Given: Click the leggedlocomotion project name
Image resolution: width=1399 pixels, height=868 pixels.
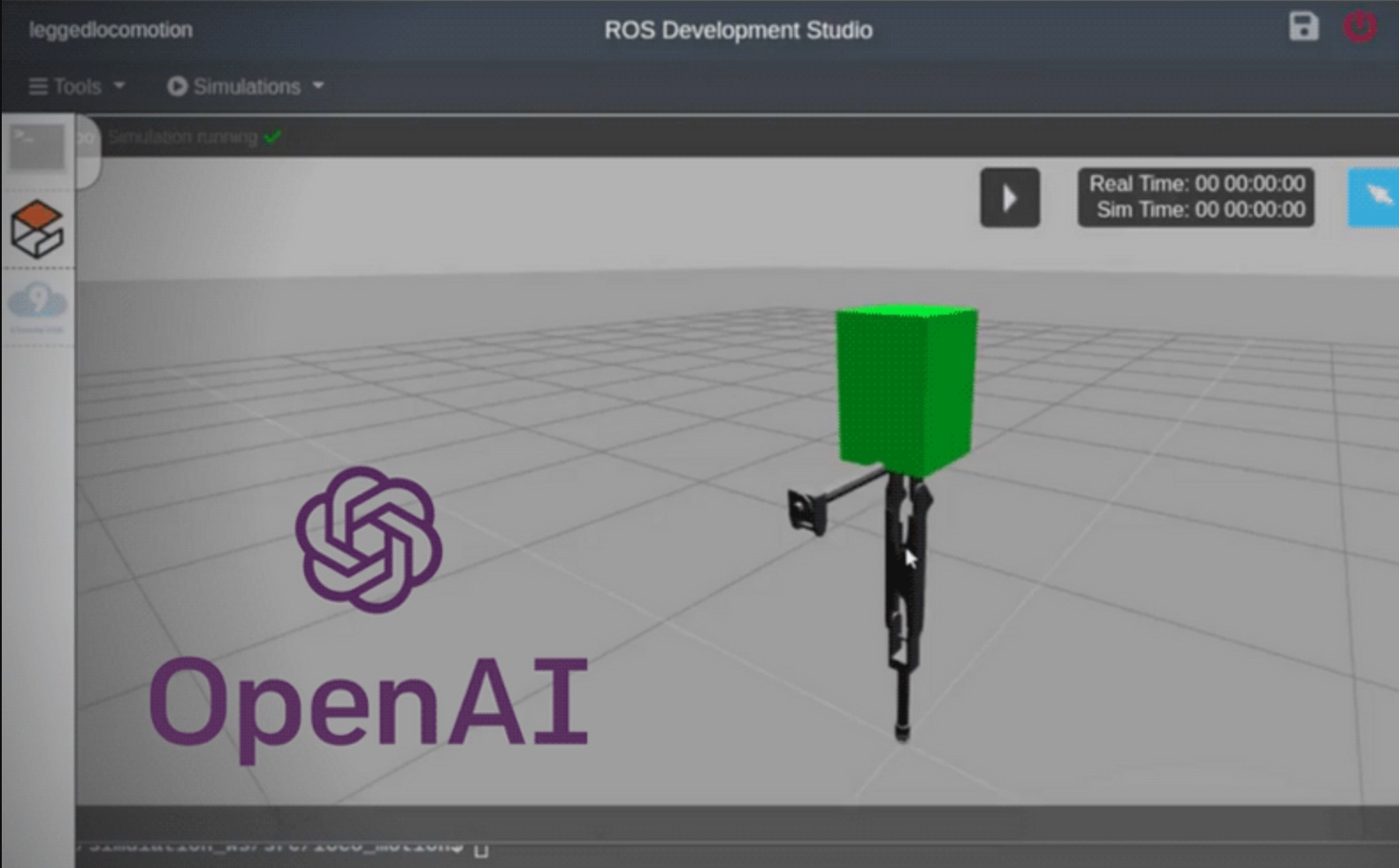Looking at the screenshot, I should (111, 30).
